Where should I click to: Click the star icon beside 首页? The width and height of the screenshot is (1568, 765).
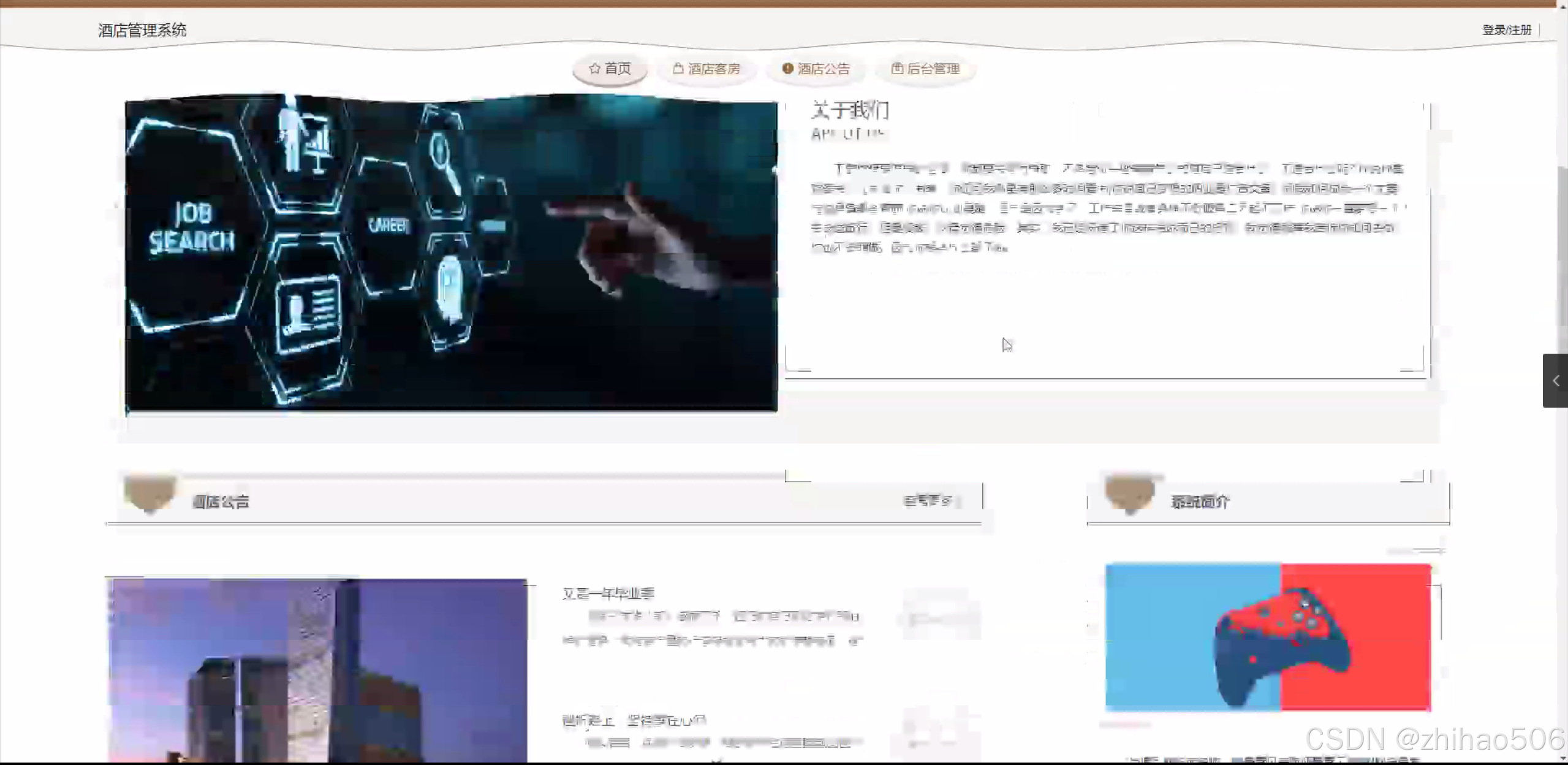pyautogui.click(x=594, y=69)
